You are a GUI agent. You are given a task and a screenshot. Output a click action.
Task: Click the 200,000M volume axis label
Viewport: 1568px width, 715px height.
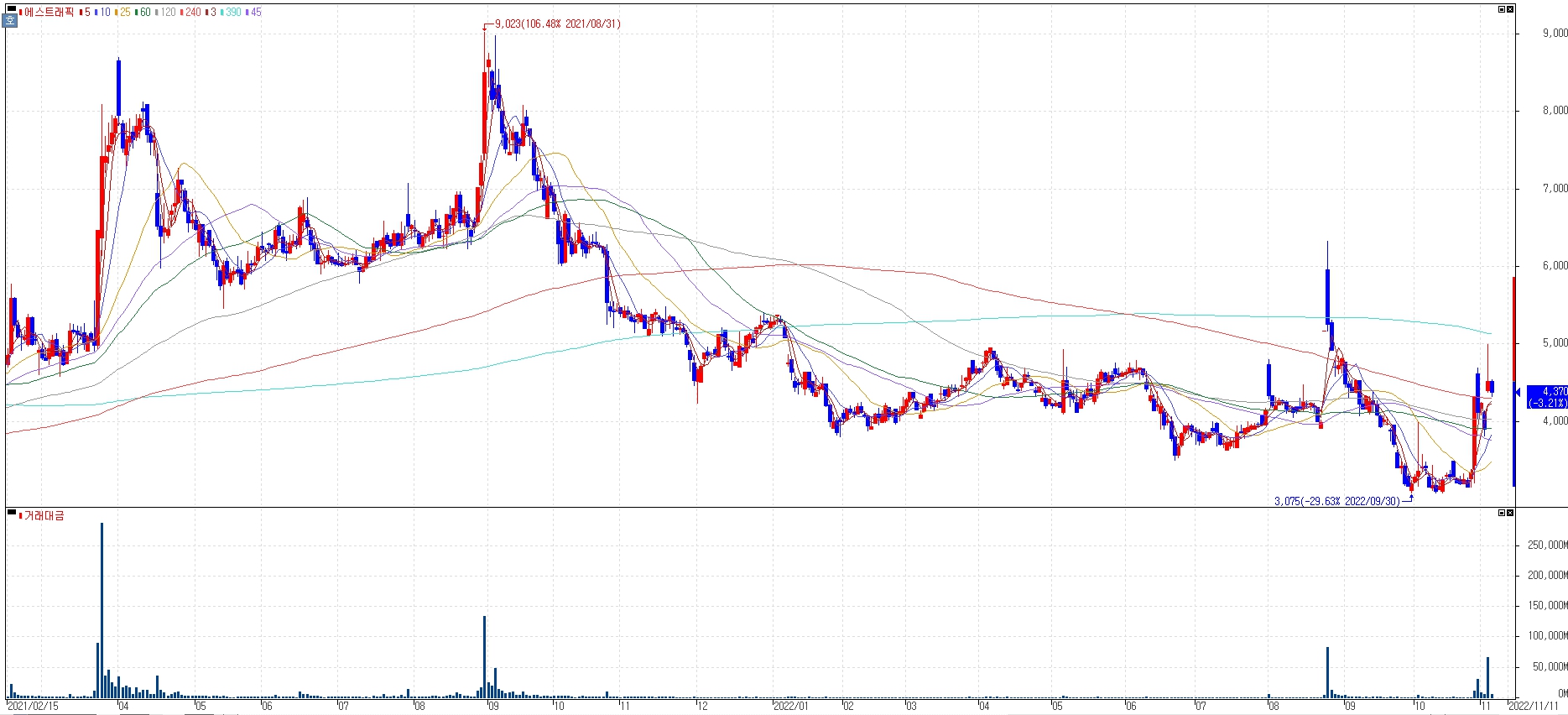click(1548, 575)
